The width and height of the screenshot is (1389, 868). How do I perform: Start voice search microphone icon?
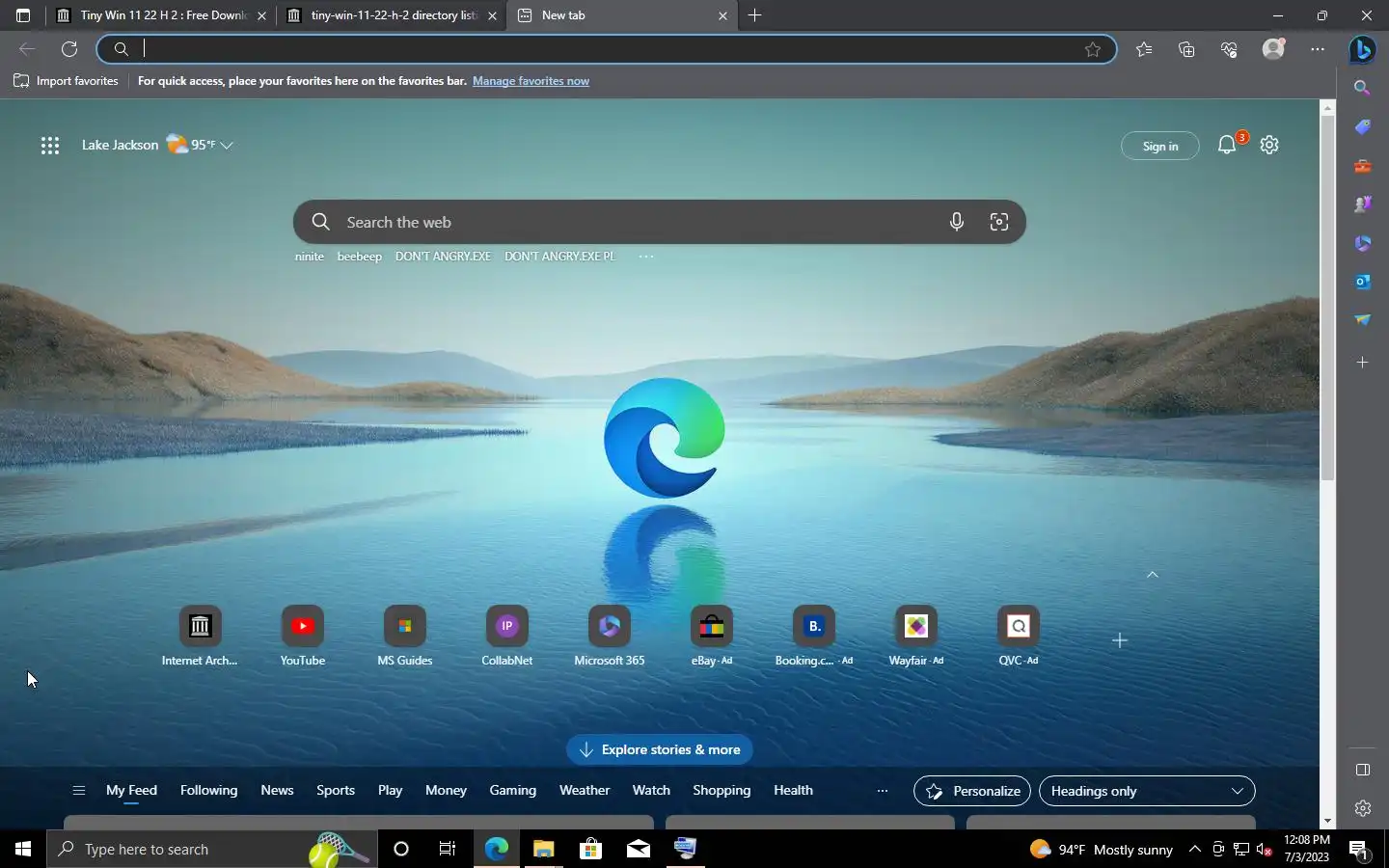pyautogui.click(x=956, y=222)
